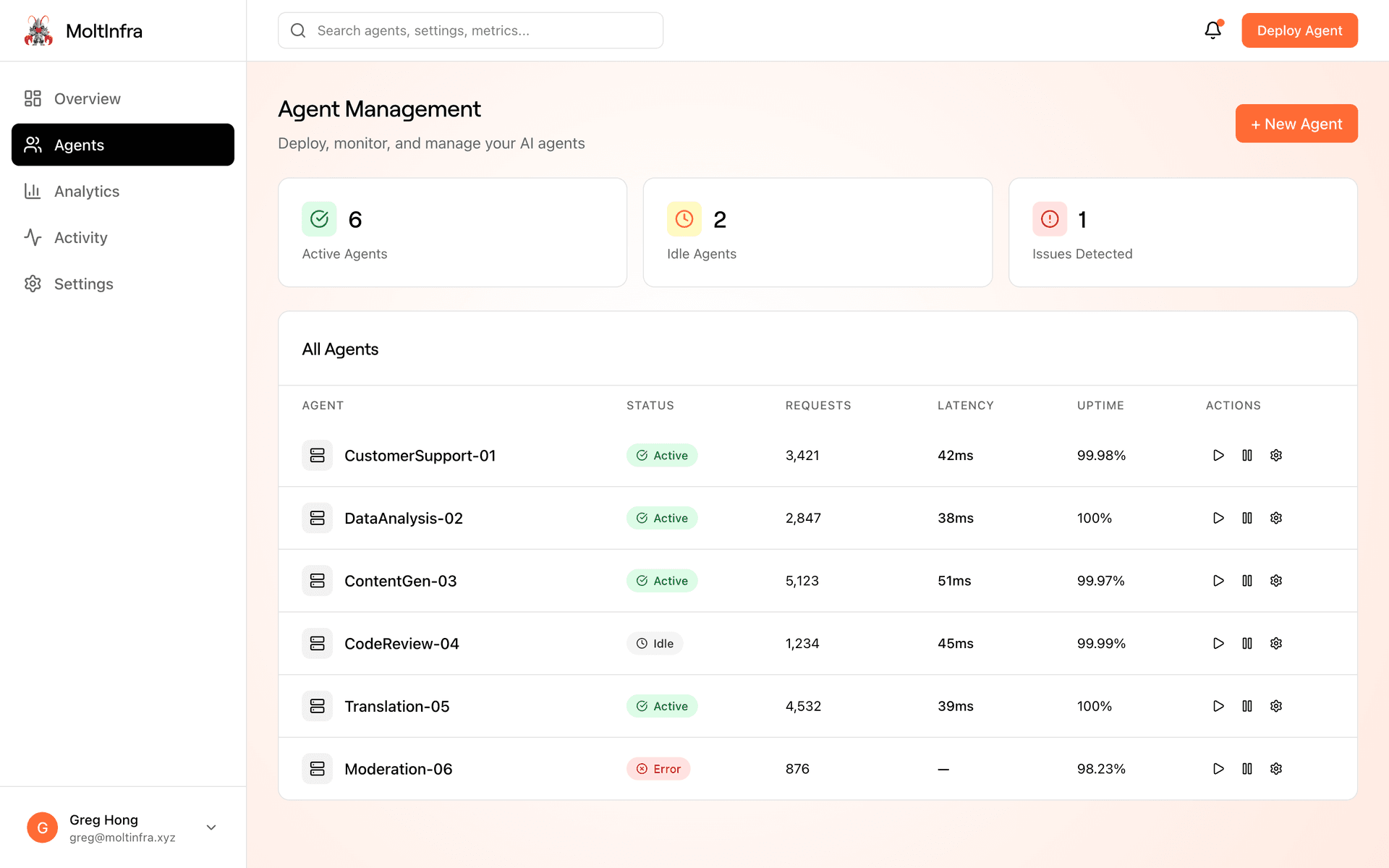1389x868 pixels.
Task: Start the CodeReview-04 agent
Action: click(x=1218, y=643)
